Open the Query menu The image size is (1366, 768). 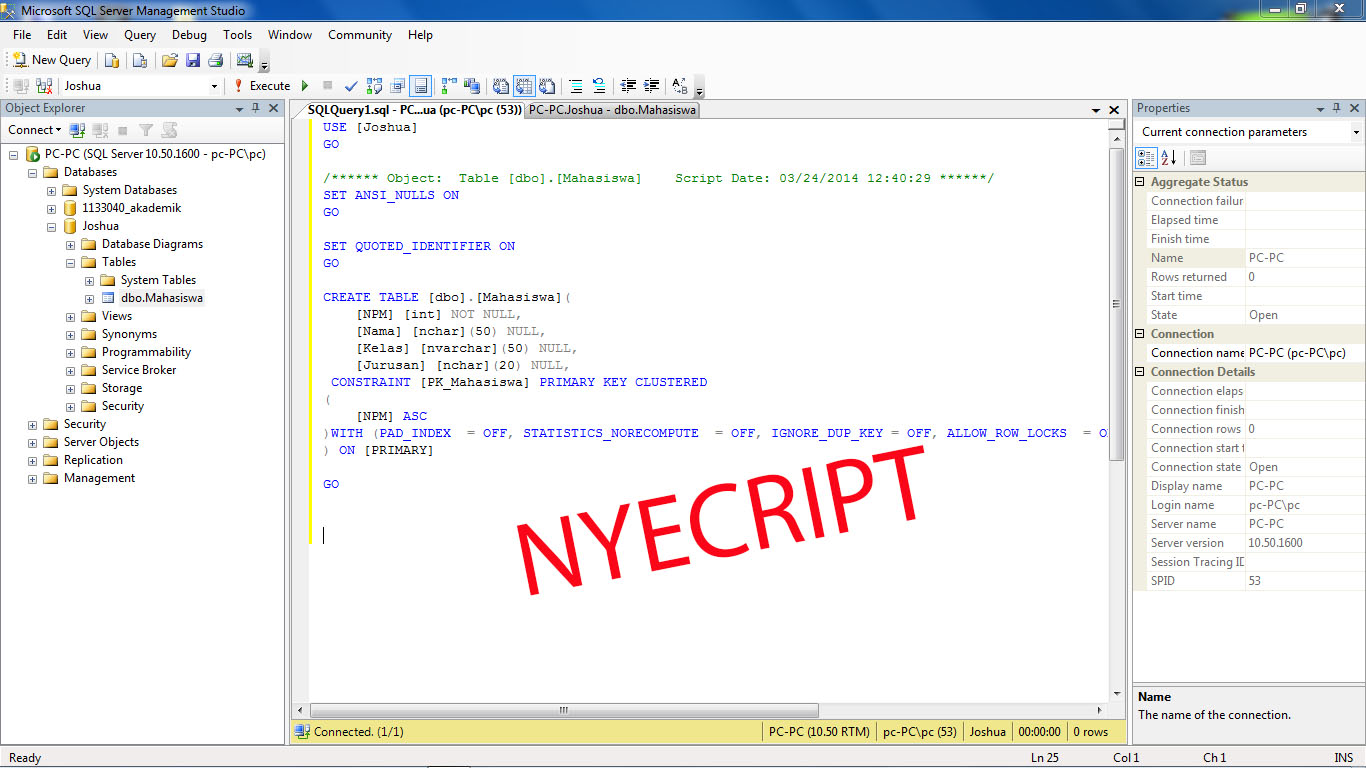tap(139, 34)
